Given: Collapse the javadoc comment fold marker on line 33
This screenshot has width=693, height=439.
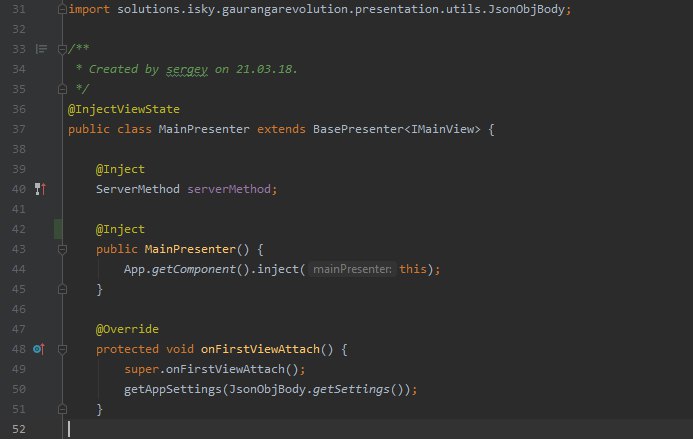Looking at the screenshot, I should pos(62,49).
